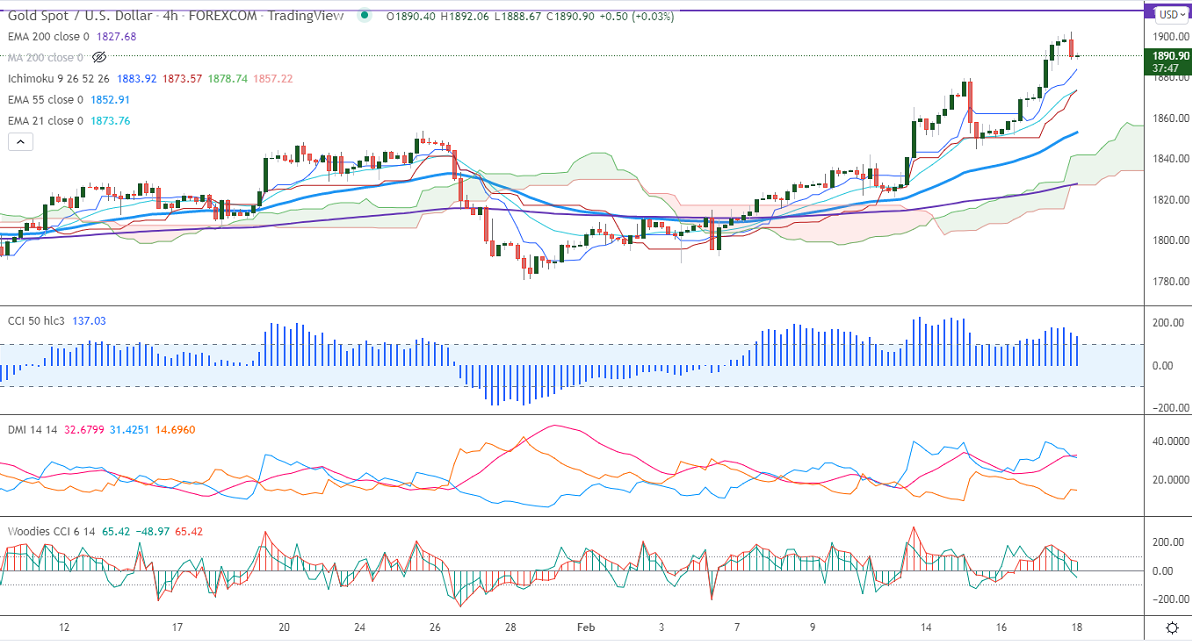Select the Woodies CCI 6 14 label
The image size is (1192, 642).
point(52,532)
